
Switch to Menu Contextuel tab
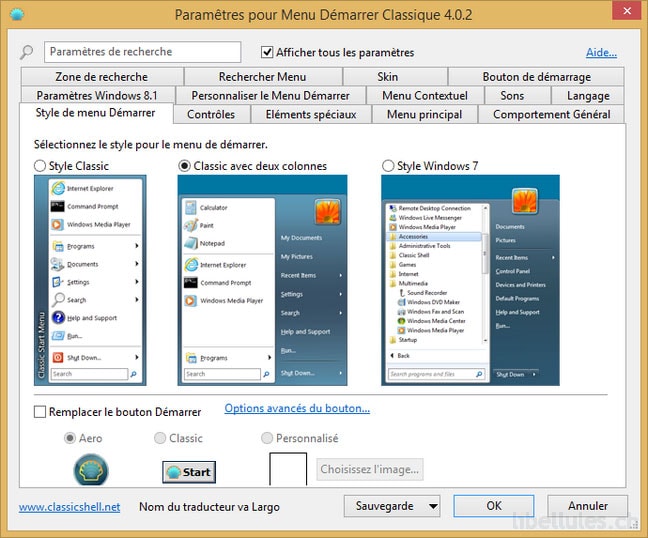(425, 95)
